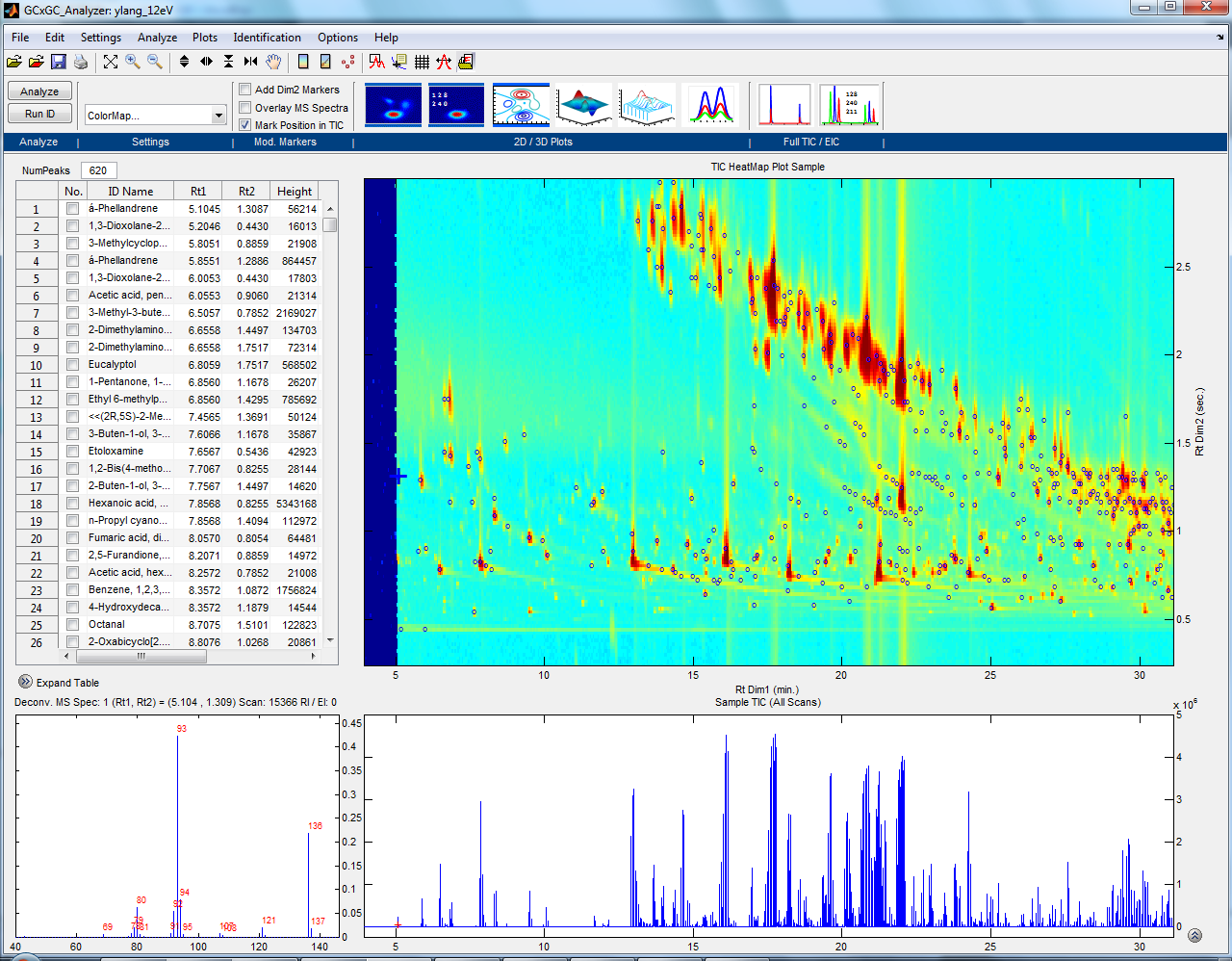Open the contour plot view
This screenshot has width=1232, height=961.
[521, 105]
